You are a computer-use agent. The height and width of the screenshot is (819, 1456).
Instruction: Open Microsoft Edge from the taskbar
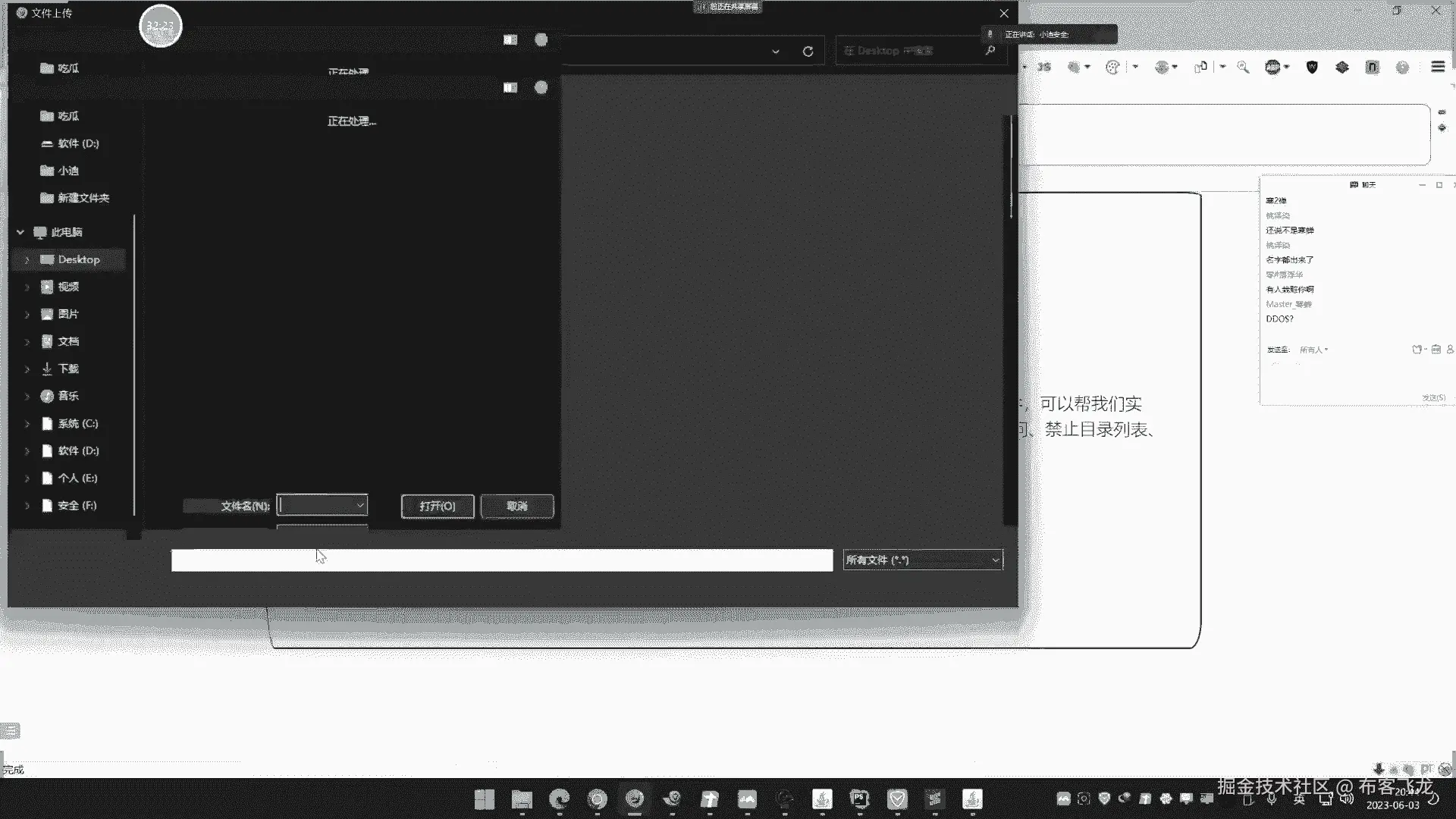(x=560, y=799)
